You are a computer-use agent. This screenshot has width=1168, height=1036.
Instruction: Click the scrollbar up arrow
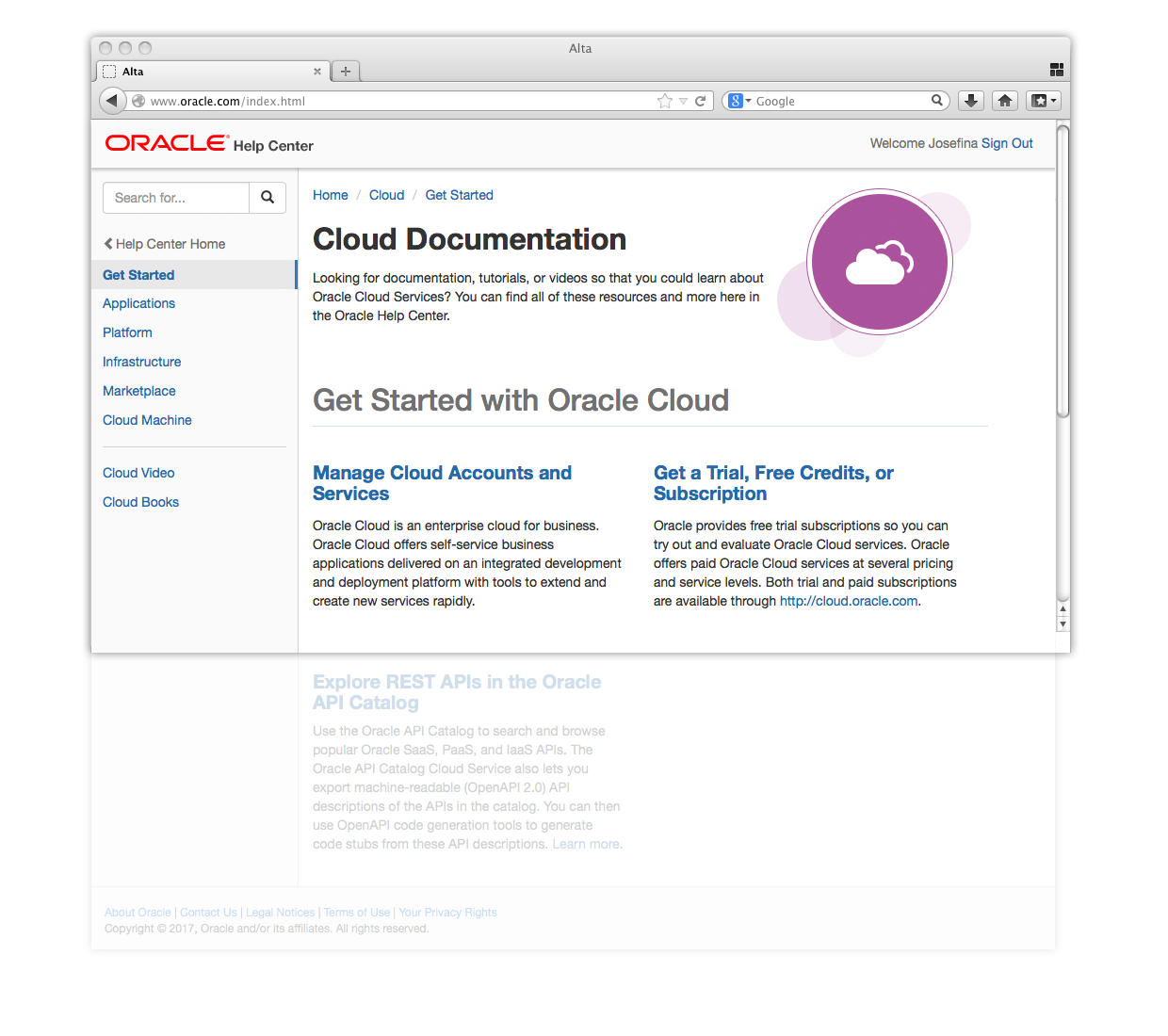point(1063,609)
